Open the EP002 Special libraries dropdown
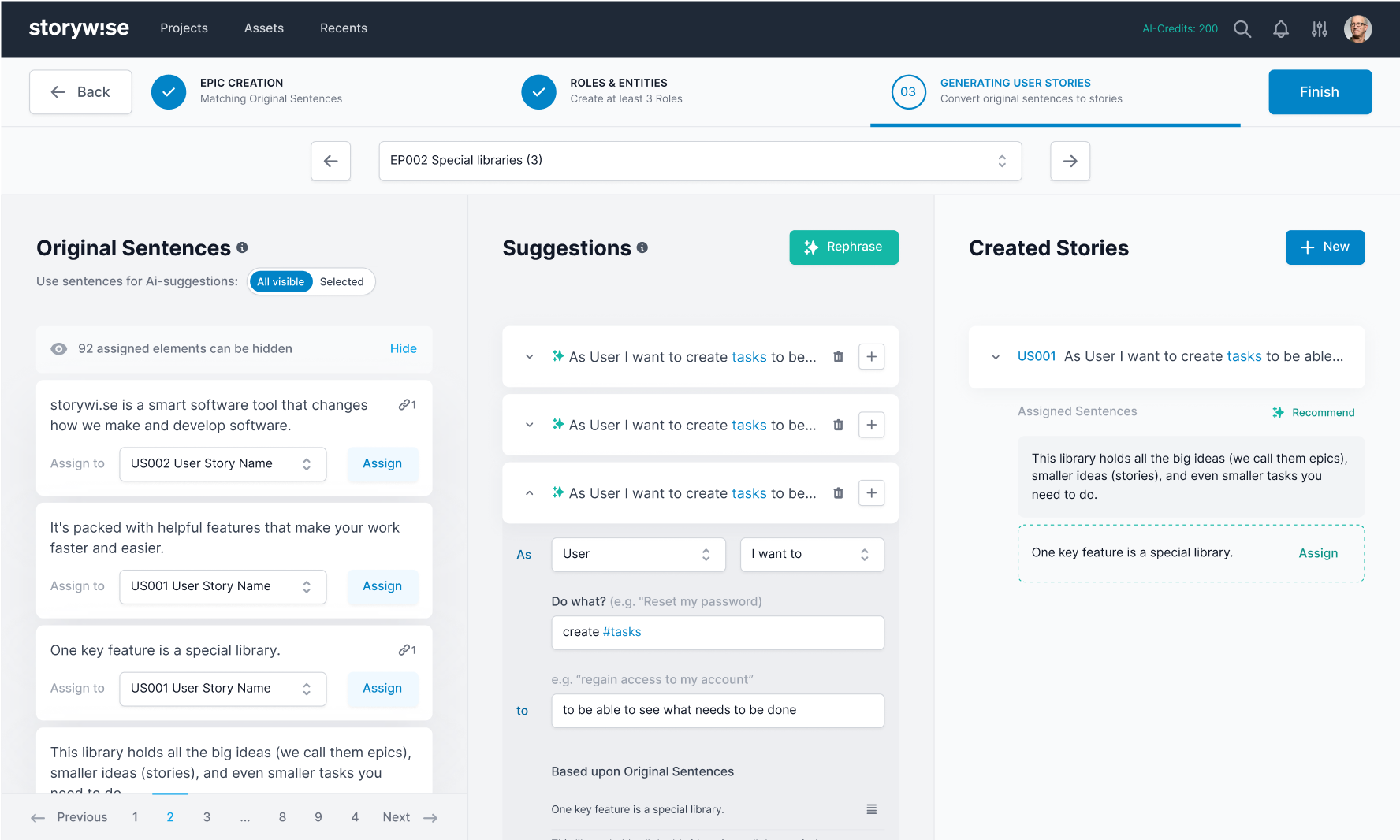The height and width of the screenshot is (840, 1400). pos(699,161)
